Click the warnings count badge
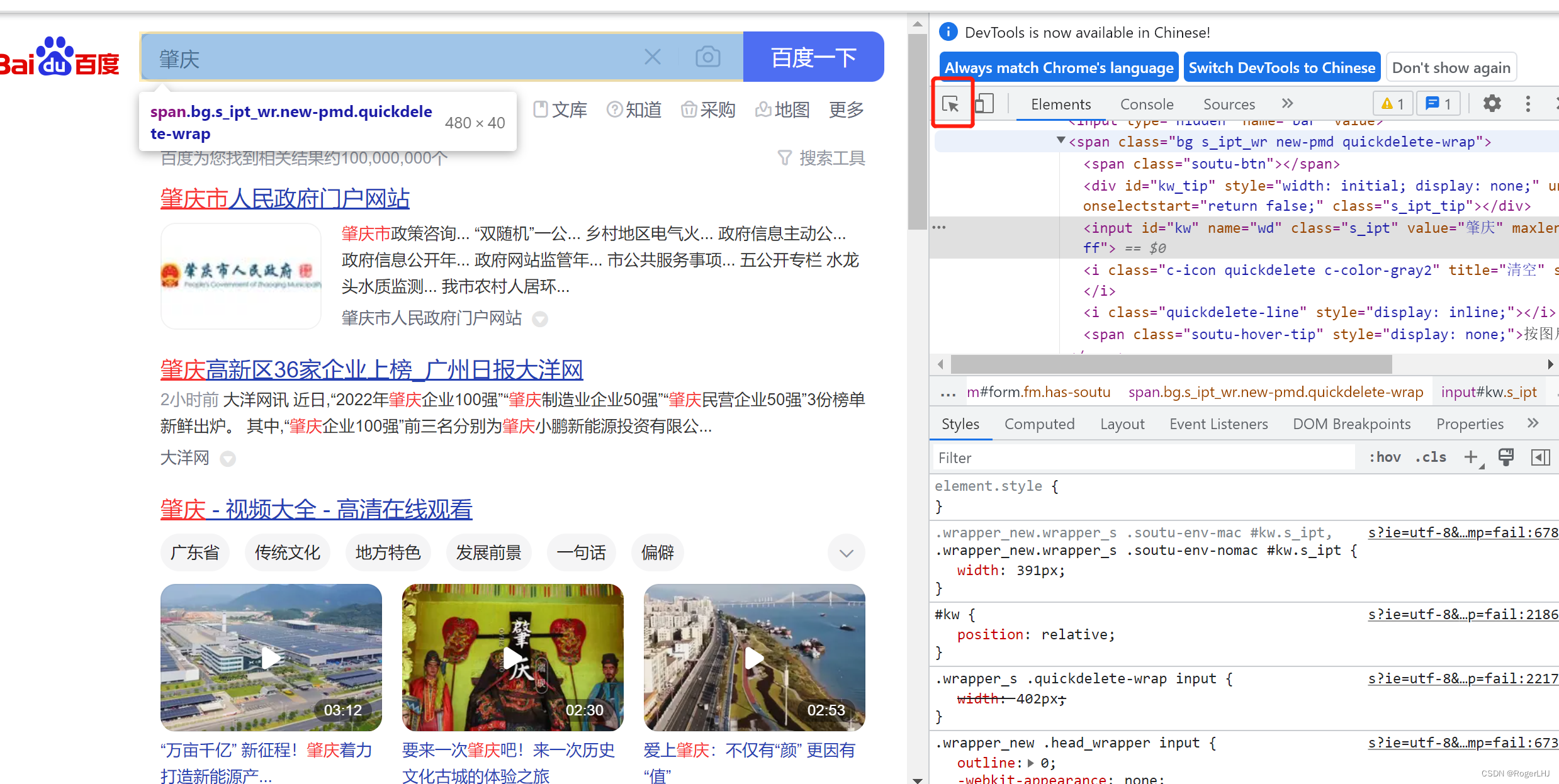 pos(1393,104)
